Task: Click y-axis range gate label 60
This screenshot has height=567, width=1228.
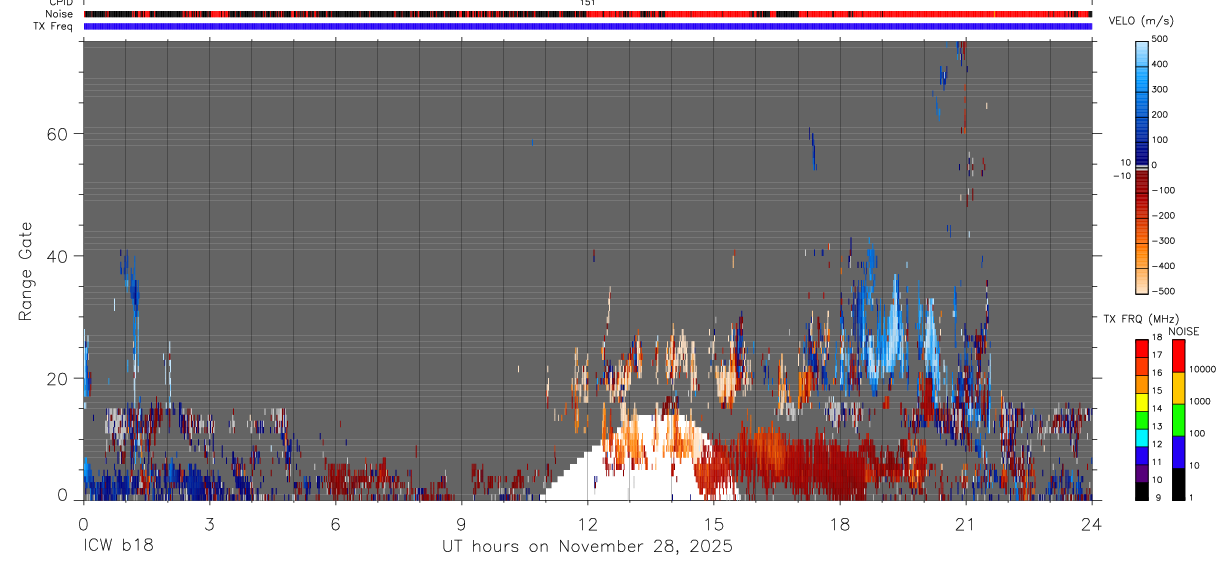Action: pos(58,134)
